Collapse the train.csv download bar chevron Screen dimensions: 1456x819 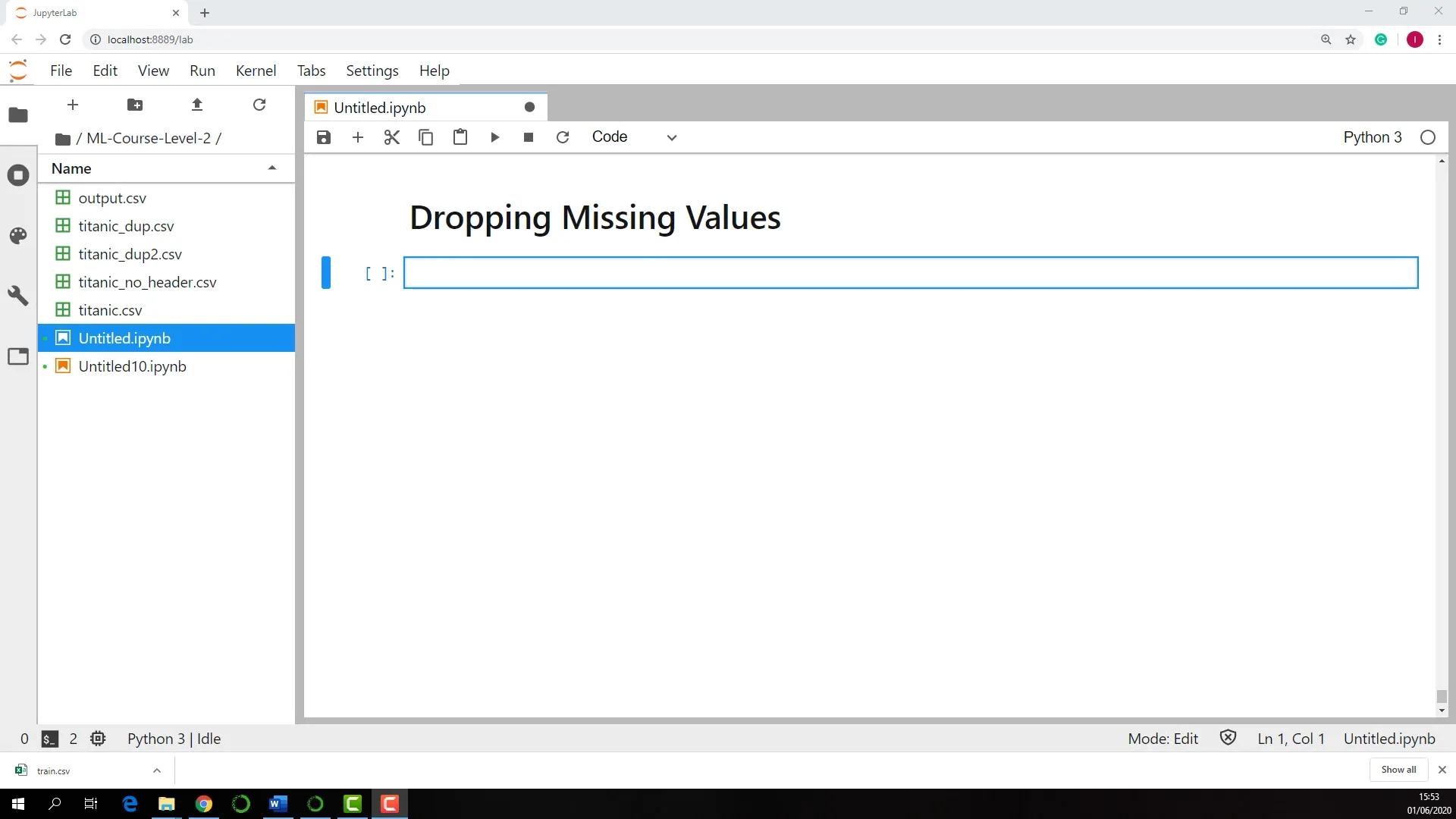[x=157, y=770]
